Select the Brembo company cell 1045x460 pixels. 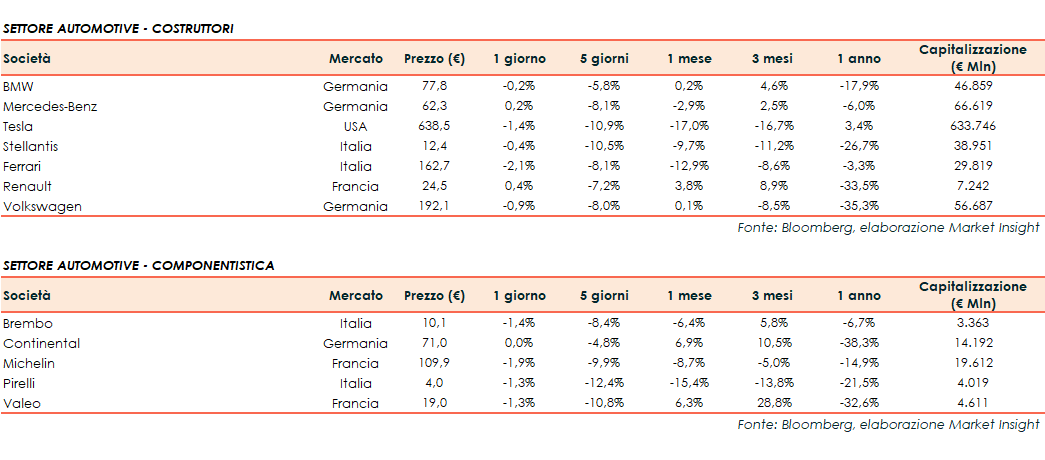click(27, 323)
